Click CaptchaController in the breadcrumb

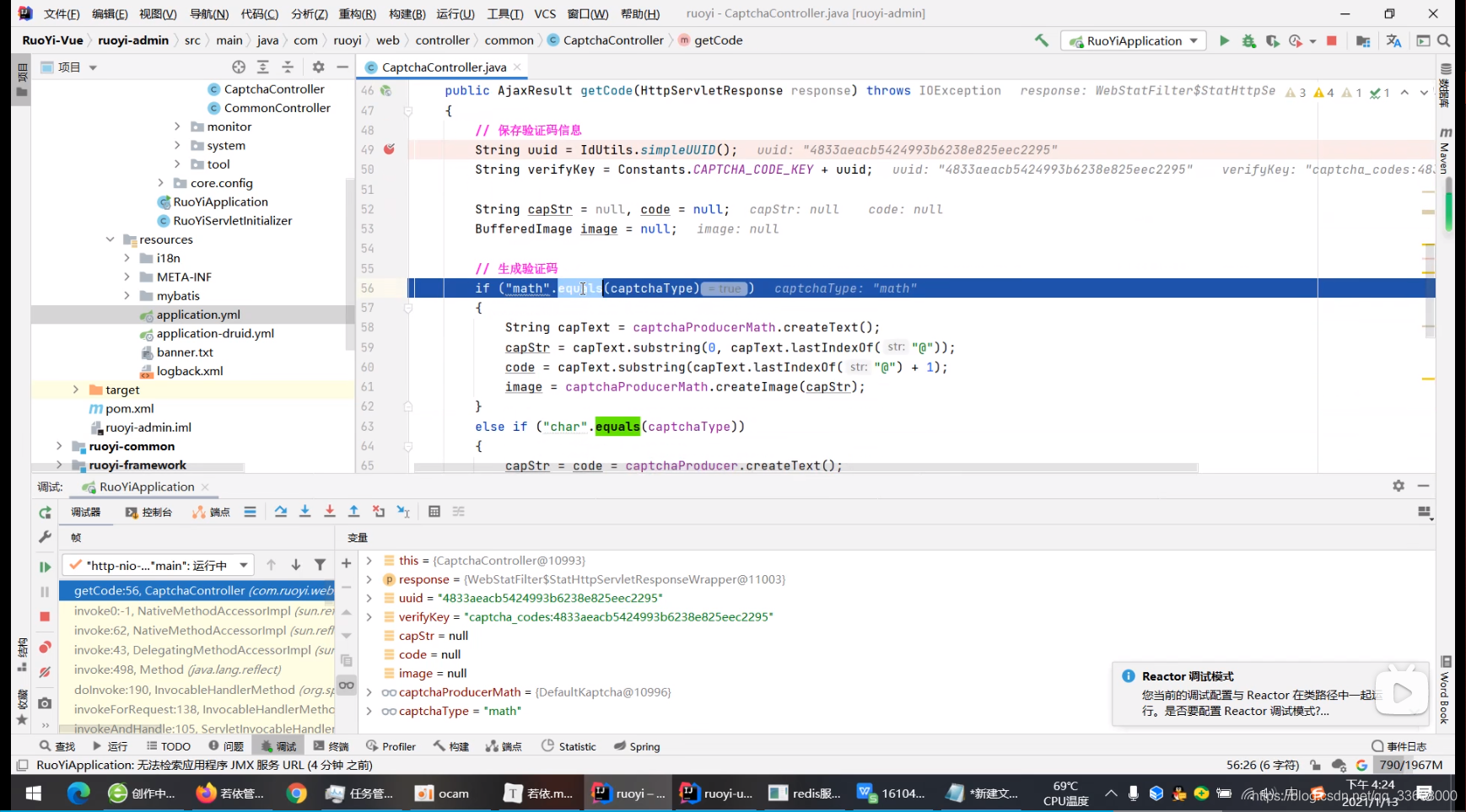pos(613,40)
